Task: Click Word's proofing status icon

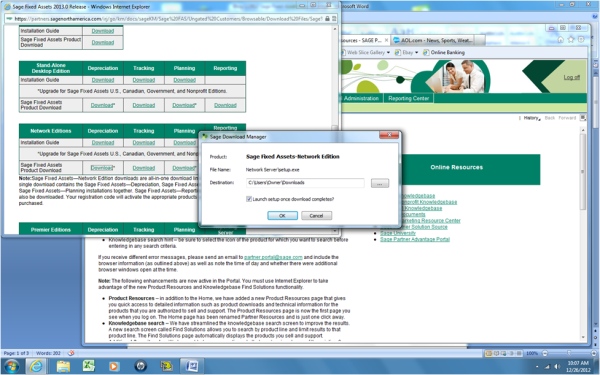Action: click(71, 353)
